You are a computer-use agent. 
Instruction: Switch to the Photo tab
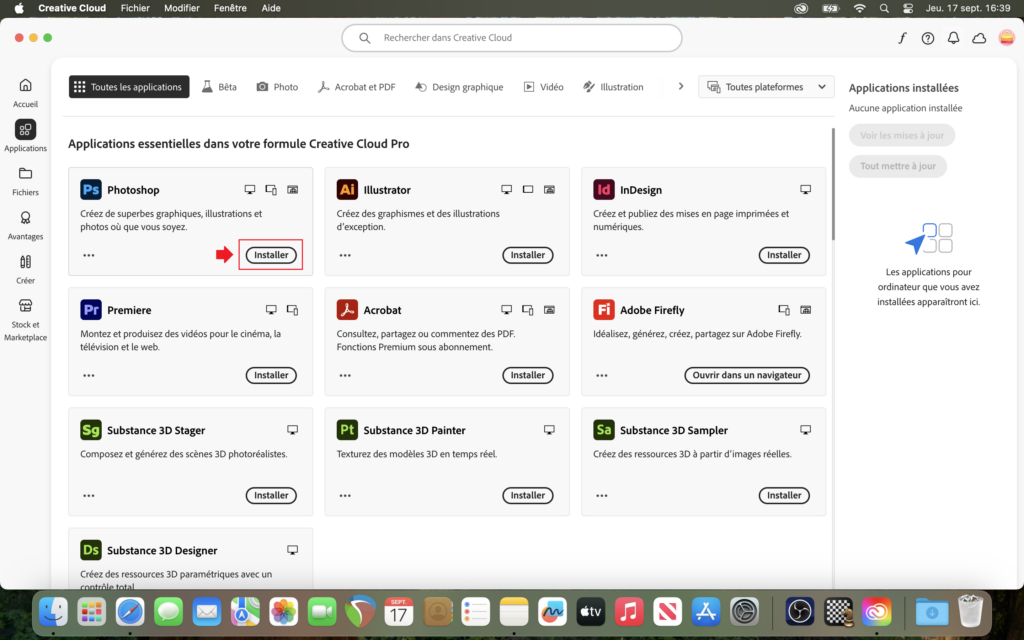click(x=277, y=87)
